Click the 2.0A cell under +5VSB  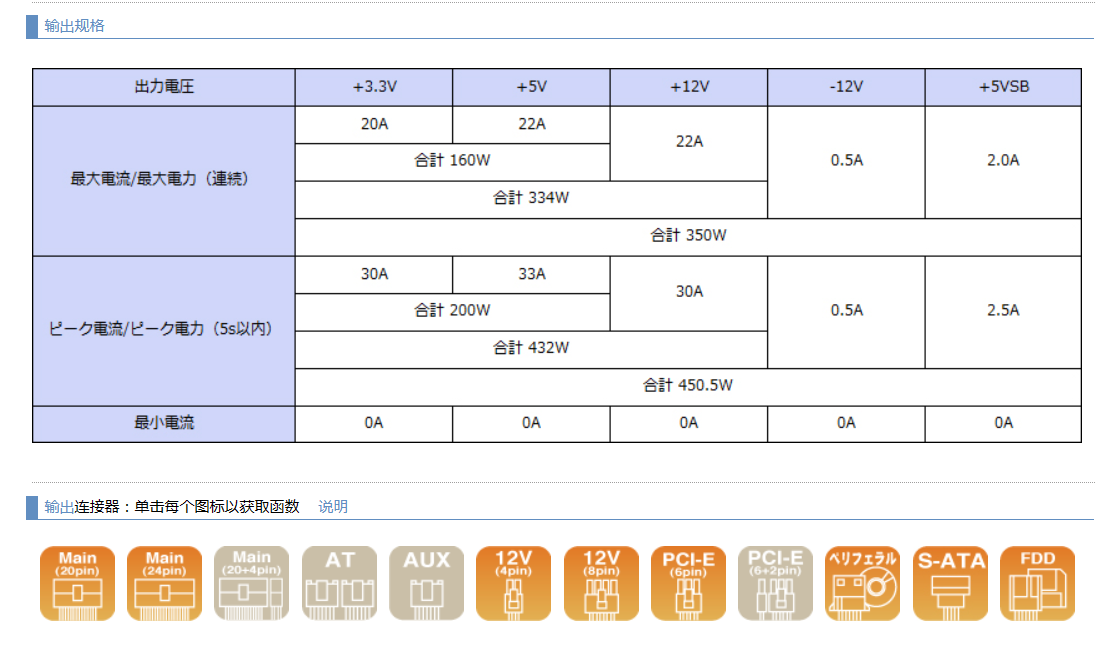1004,162
